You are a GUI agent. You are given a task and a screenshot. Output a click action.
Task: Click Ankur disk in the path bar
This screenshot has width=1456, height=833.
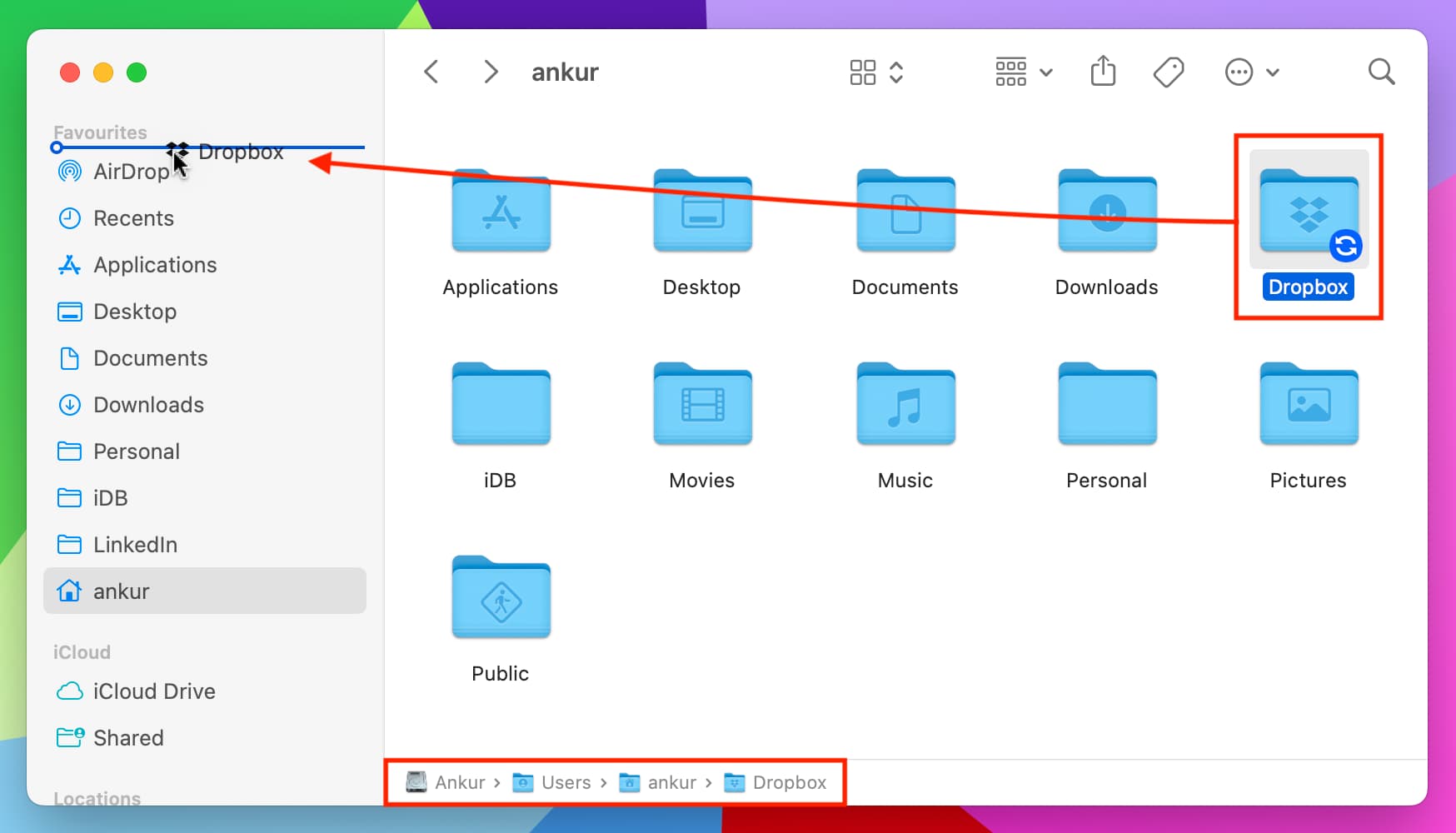445,782
